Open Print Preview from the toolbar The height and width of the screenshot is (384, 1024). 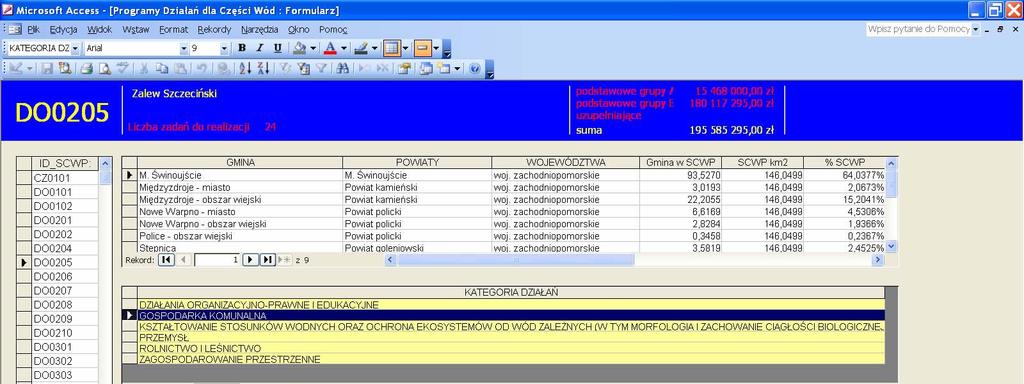coord(104,68)
